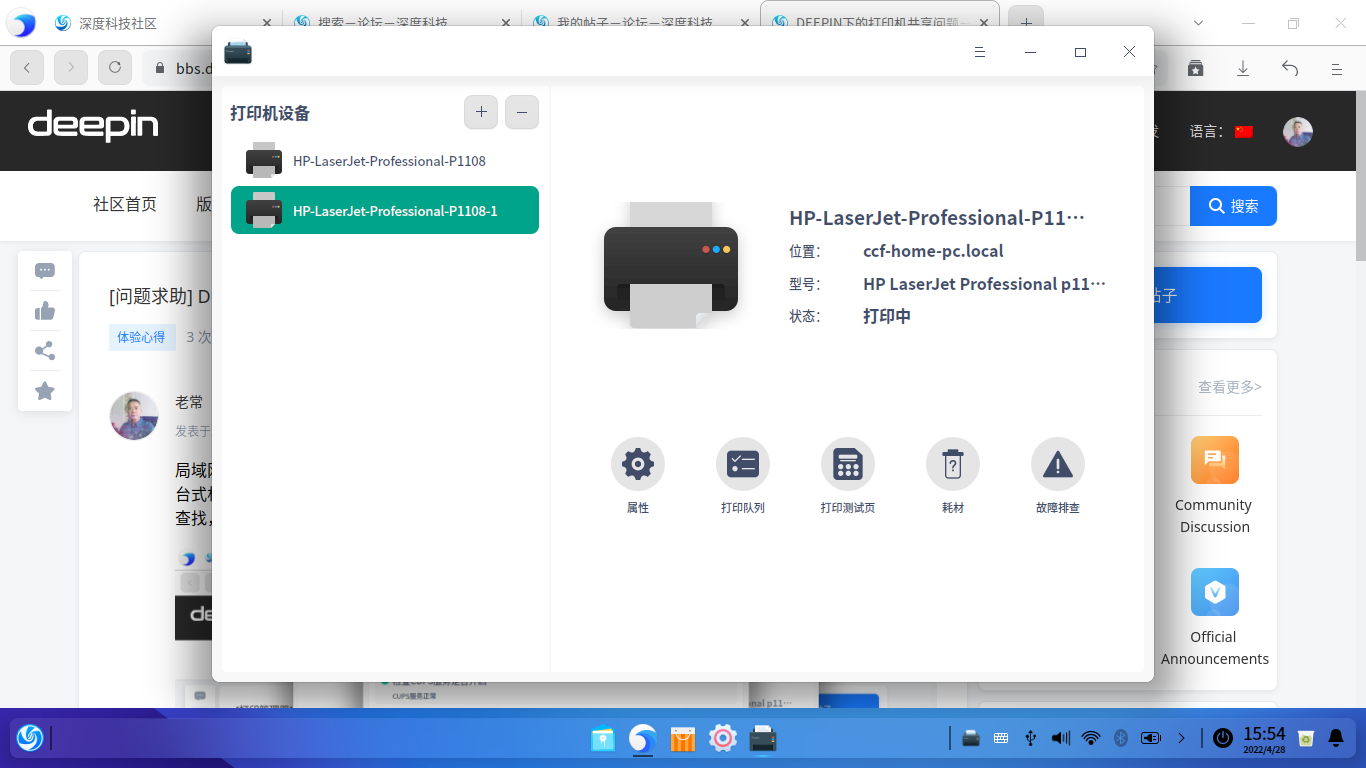Screen dimensions: 1366x768
Task: Go forward in the browser
Action: click(71, 67)
